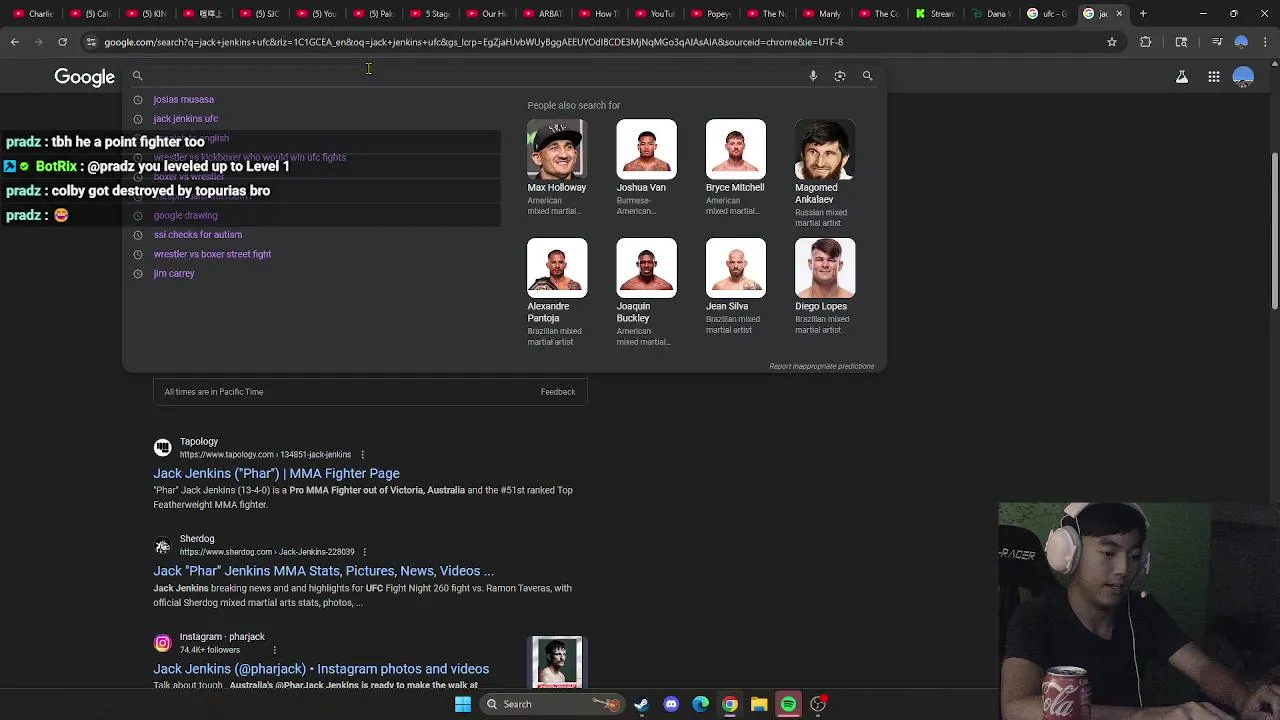Open the Chrome extensions puzzle icon
The width and height of the screenshot is (1280, 720).
pyautogui.click(x=1146, y=42)
